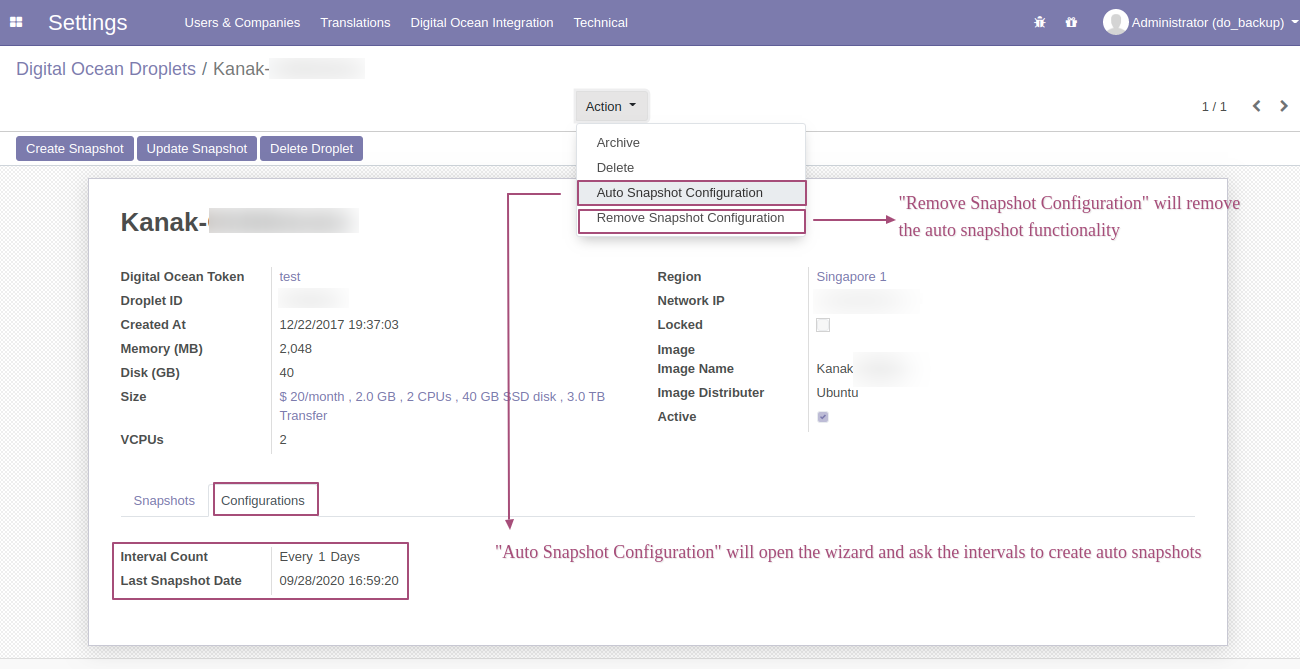This screenshot has width=1300, height=669.
Task: Click Create Snapshot button
Action: [75, 148]
